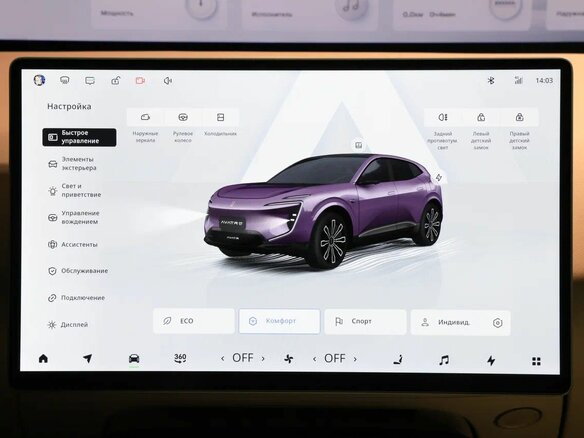Toggle the left child lock
The height and width of the screenshot is (438, 584).
tap(481, 118)
